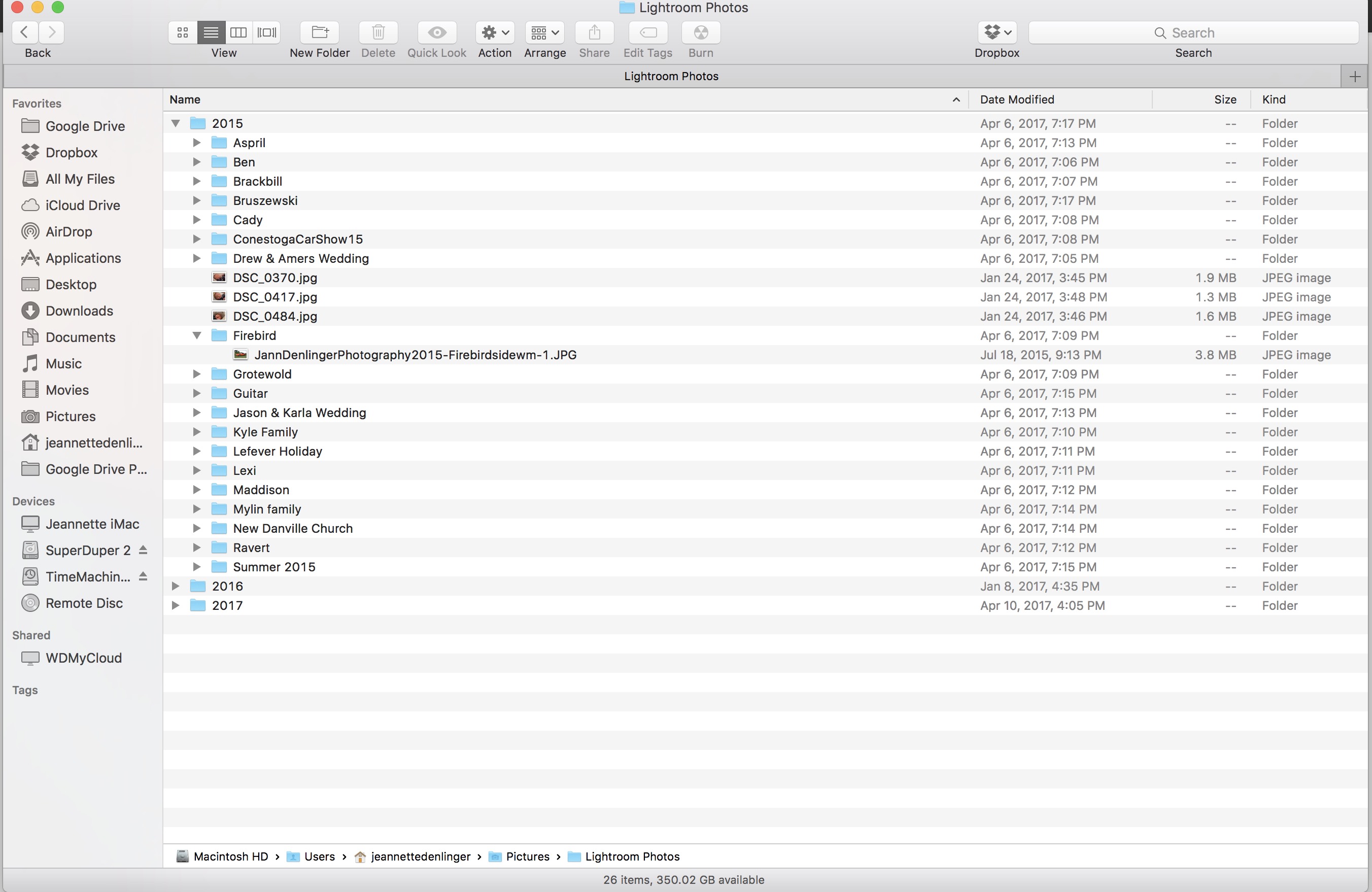The image size is (1372, 892).
Task: Eject the SuperDuper 2 drive
Action: tap(143, 550)
